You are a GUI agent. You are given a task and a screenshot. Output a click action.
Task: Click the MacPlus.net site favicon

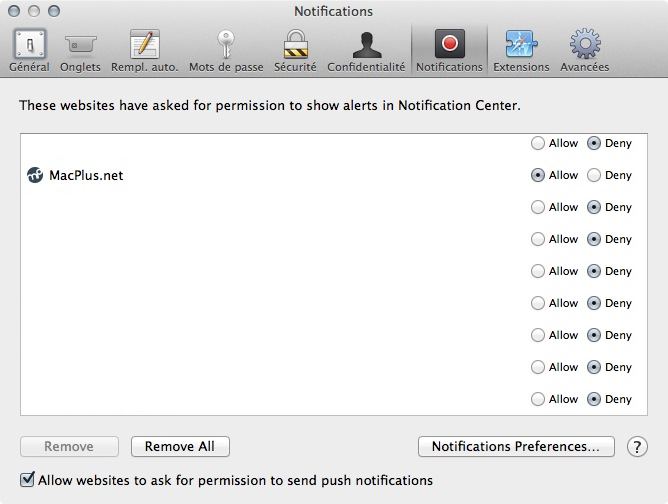[35, 175]
